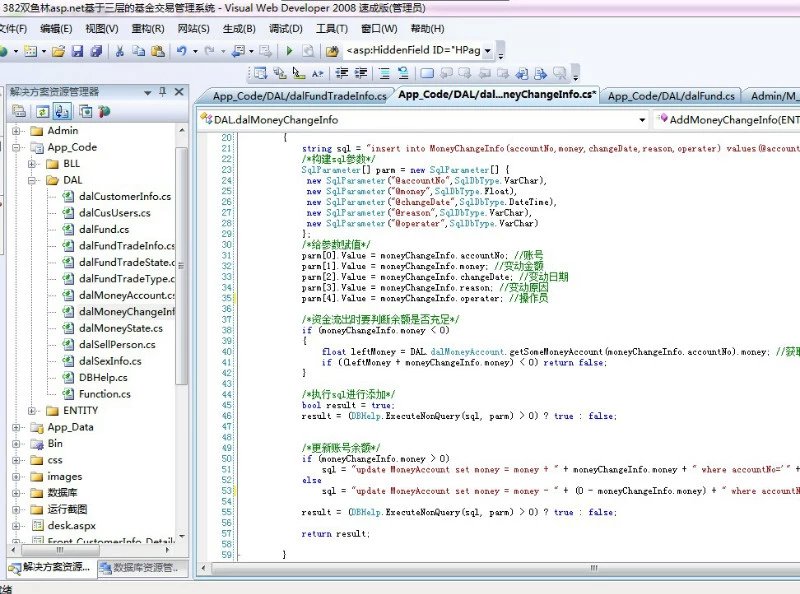Screen dimensions: 800x594
Task: Close the Solution Explorer panel
Action: tap(179, 92)
